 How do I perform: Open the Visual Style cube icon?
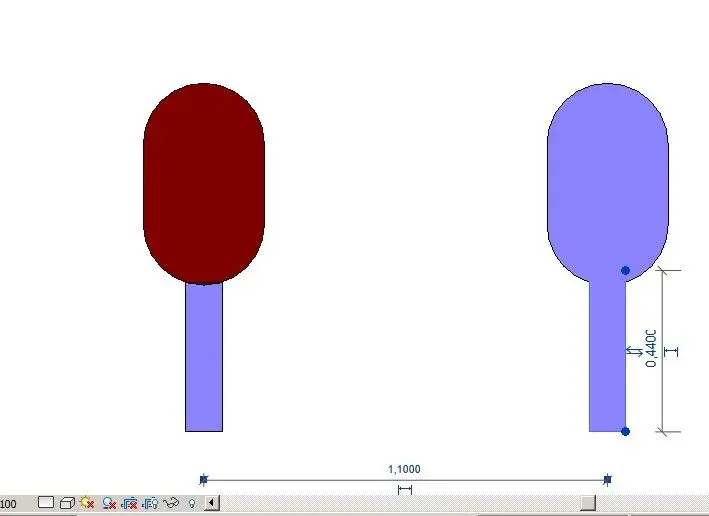tap(67, 503)
